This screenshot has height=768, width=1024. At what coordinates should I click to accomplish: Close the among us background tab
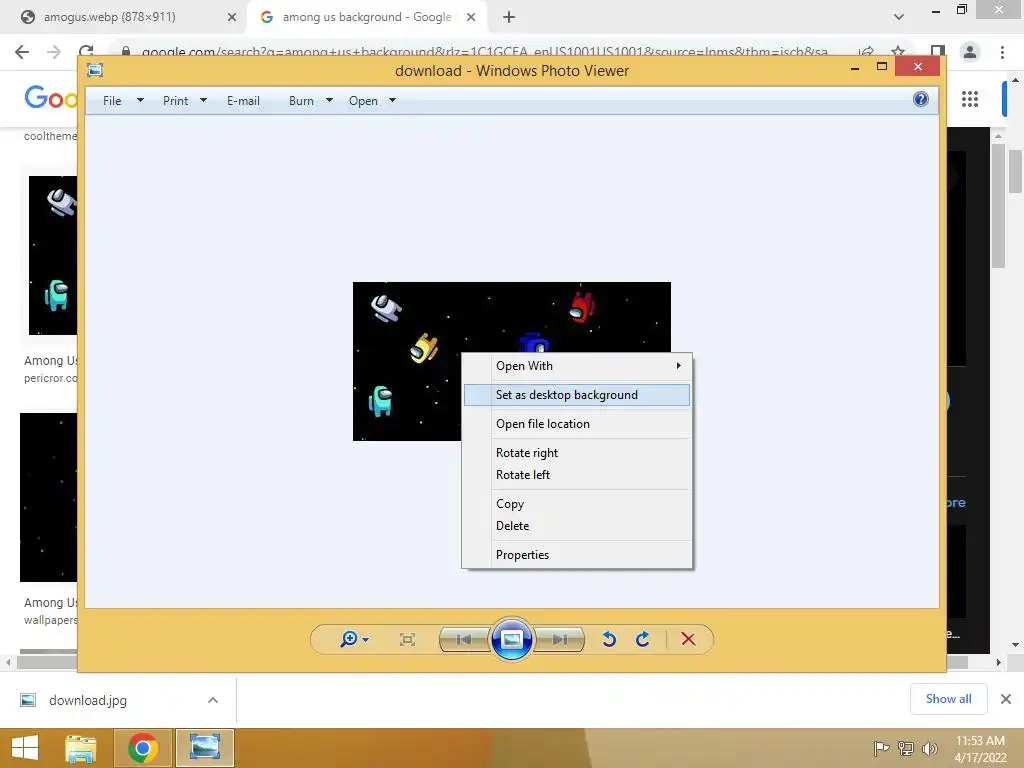point(471,17)
